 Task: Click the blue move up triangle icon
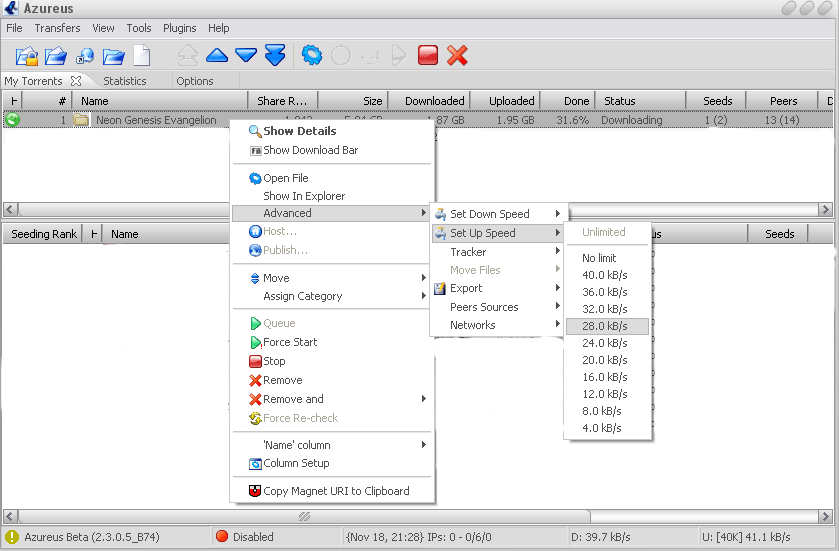(217, 55)
